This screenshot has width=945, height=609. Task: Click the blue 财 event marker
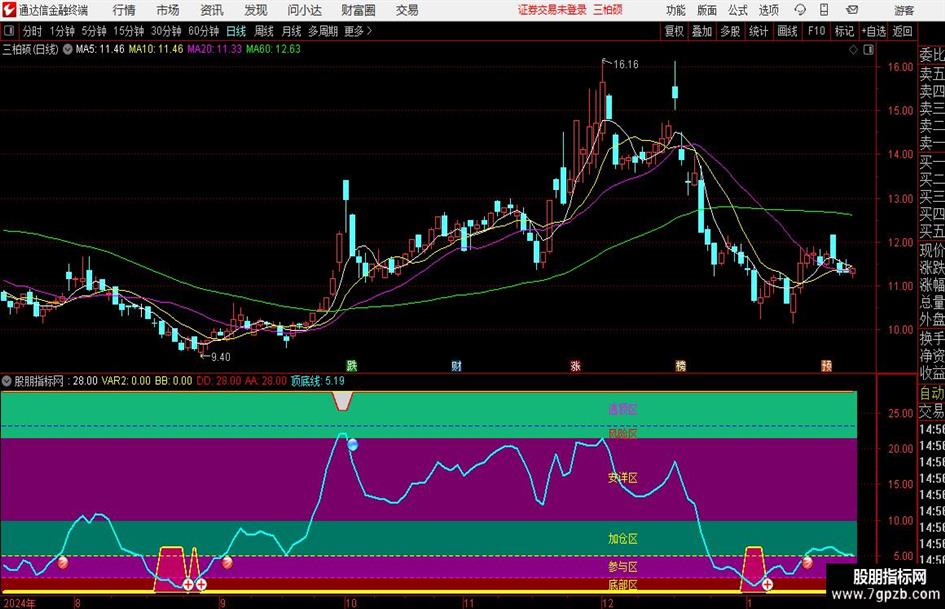(x=456, y=365)
